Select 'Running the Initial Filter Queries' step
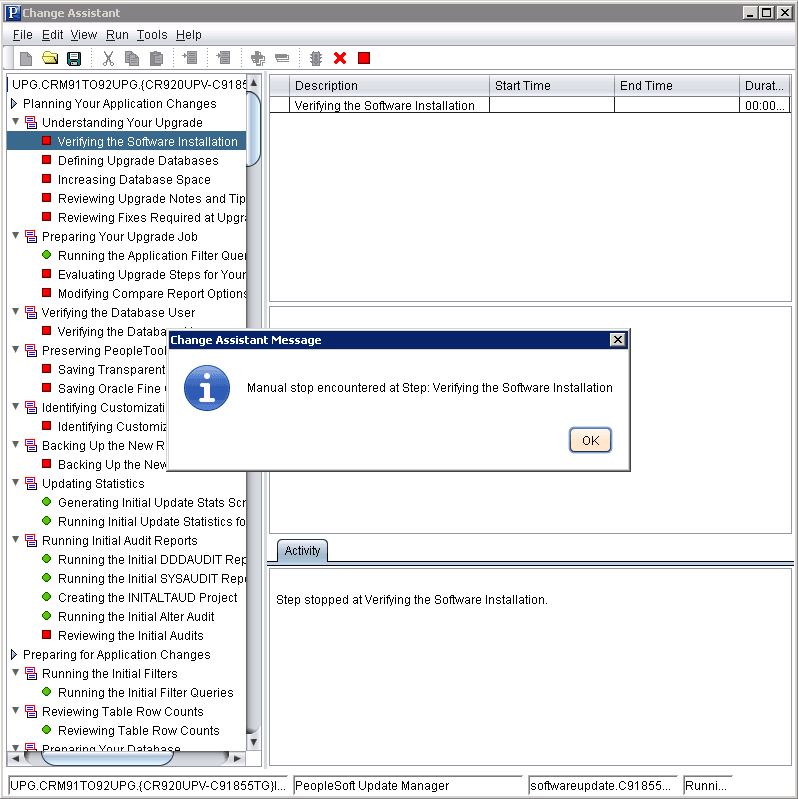 click(x=145, y=693)
